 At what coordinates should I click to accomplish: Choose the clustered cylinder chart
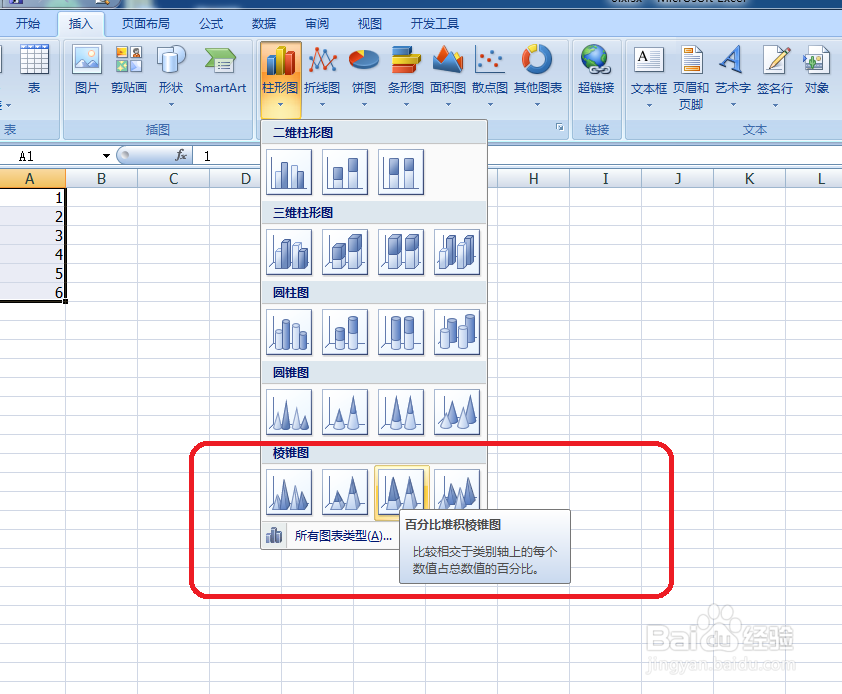[x=289, y=332]
